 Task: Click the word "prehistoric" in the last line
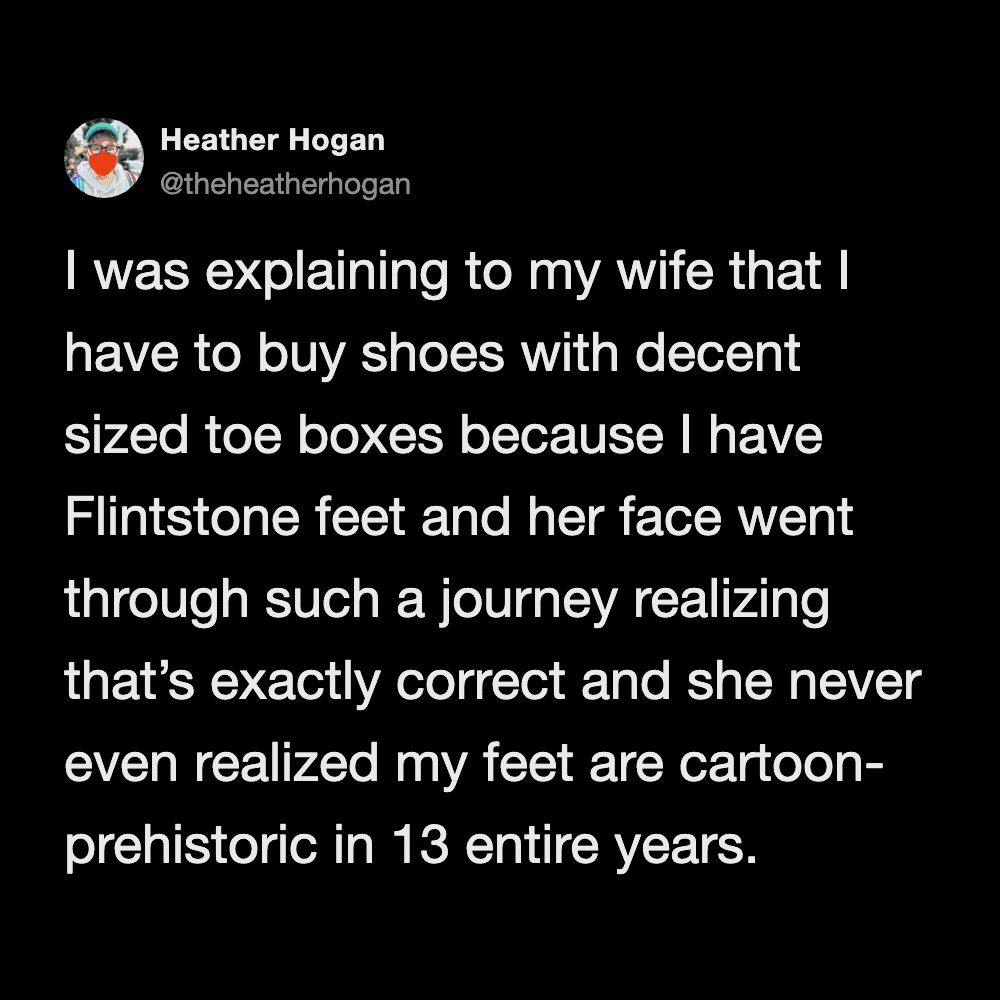click(192, 847)
